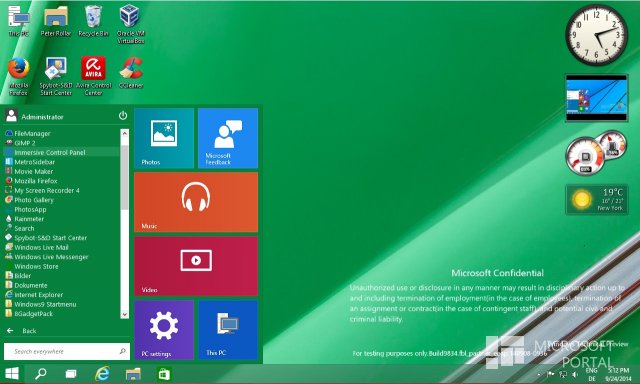Image resolution: width=640 pixels, height=384 pixels.
Task: Launch Oracle VM VirtualBox desktop icon
Action: tap(131, 24)
